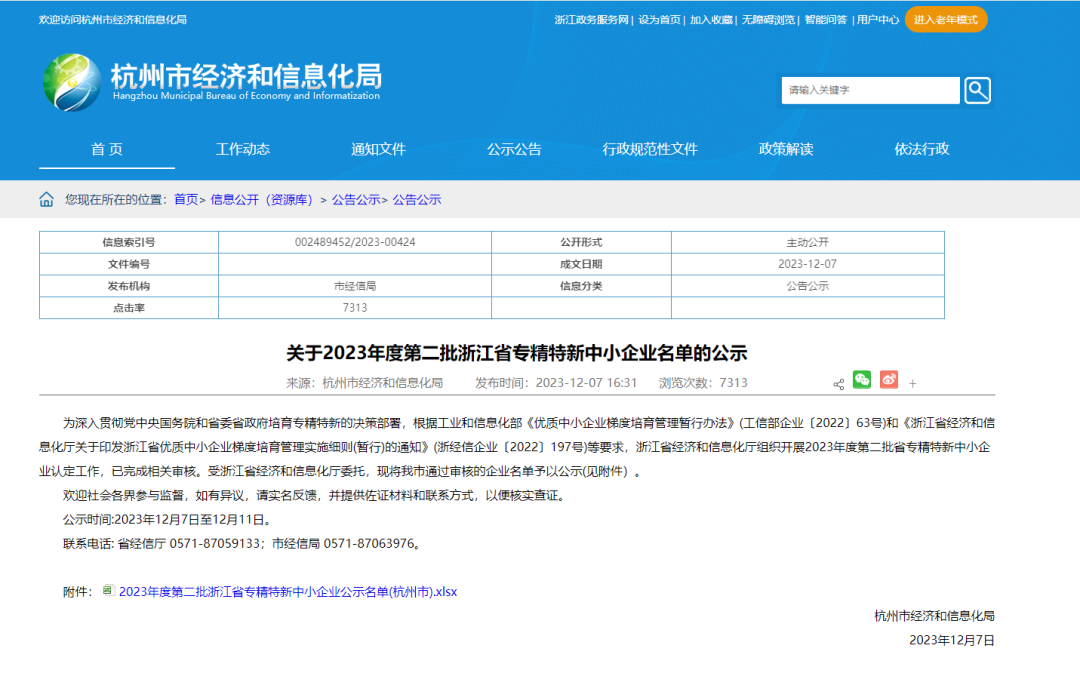Share the announcement via Weibo icon
1080x673 pixels.
(x=887, y=380)
